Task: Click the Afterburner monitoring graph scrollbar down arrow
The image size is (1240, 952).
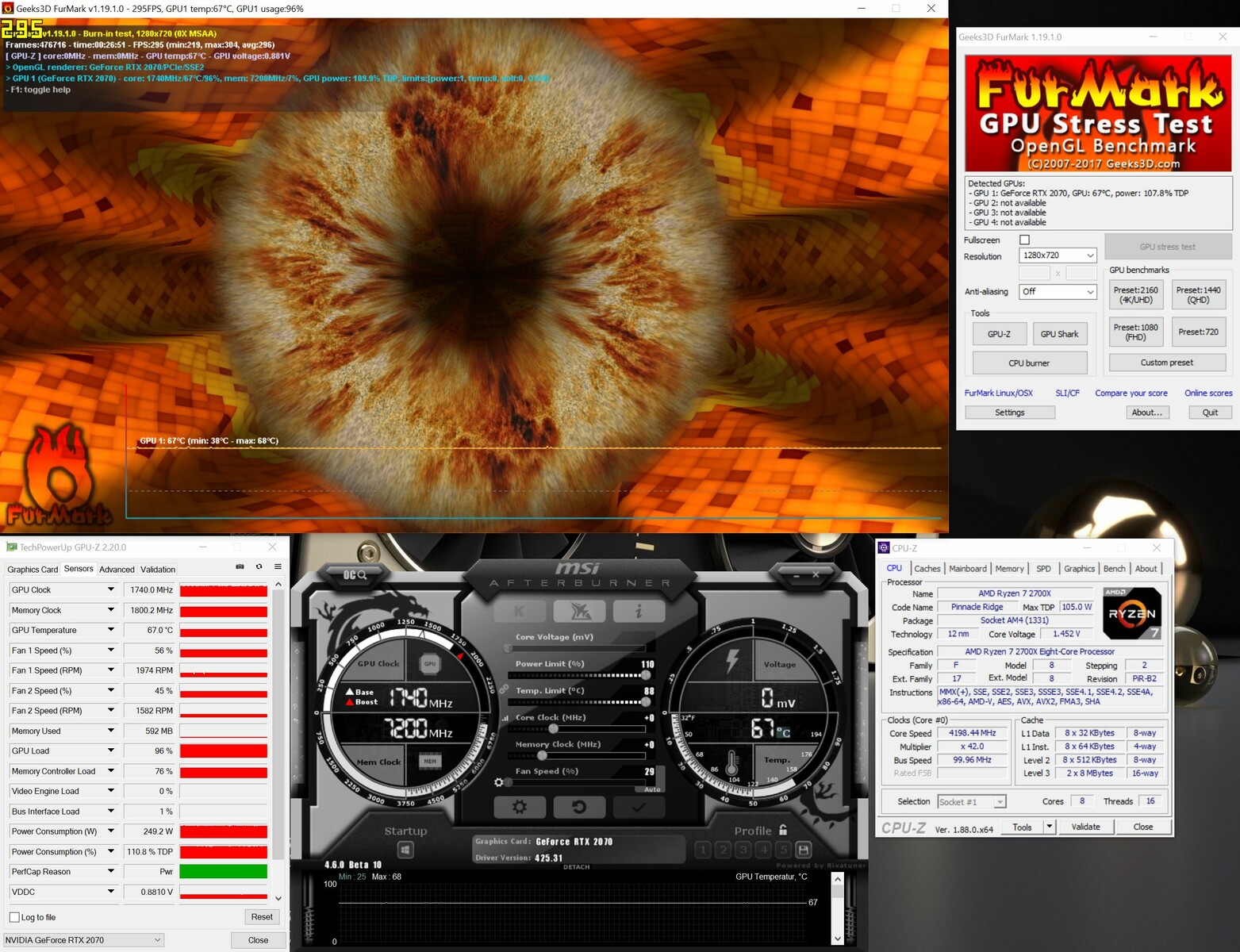Action: click(x=837, y=938)
